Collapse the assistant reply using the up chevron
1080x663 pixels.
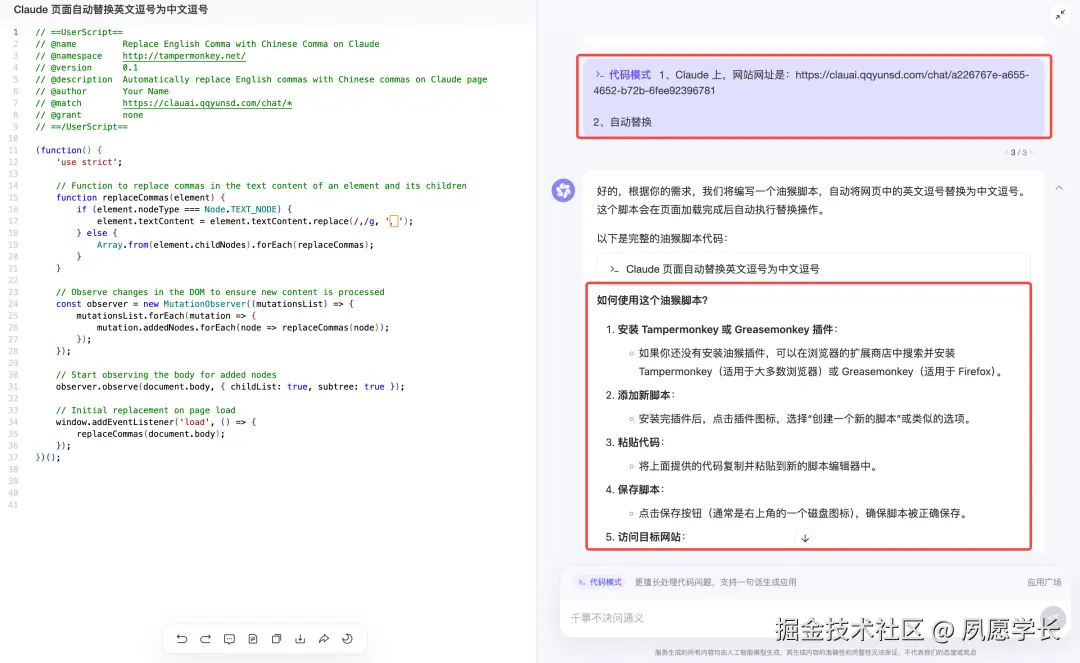[1059, 188]
